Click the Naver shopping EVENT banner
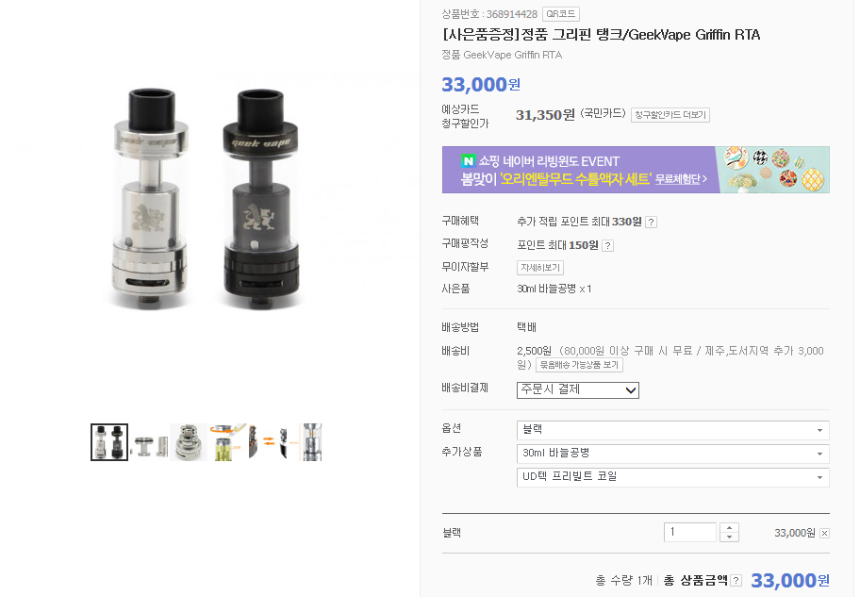Image resolution: width=860 pixels, height=597 pixels. [x=636, y=170]
